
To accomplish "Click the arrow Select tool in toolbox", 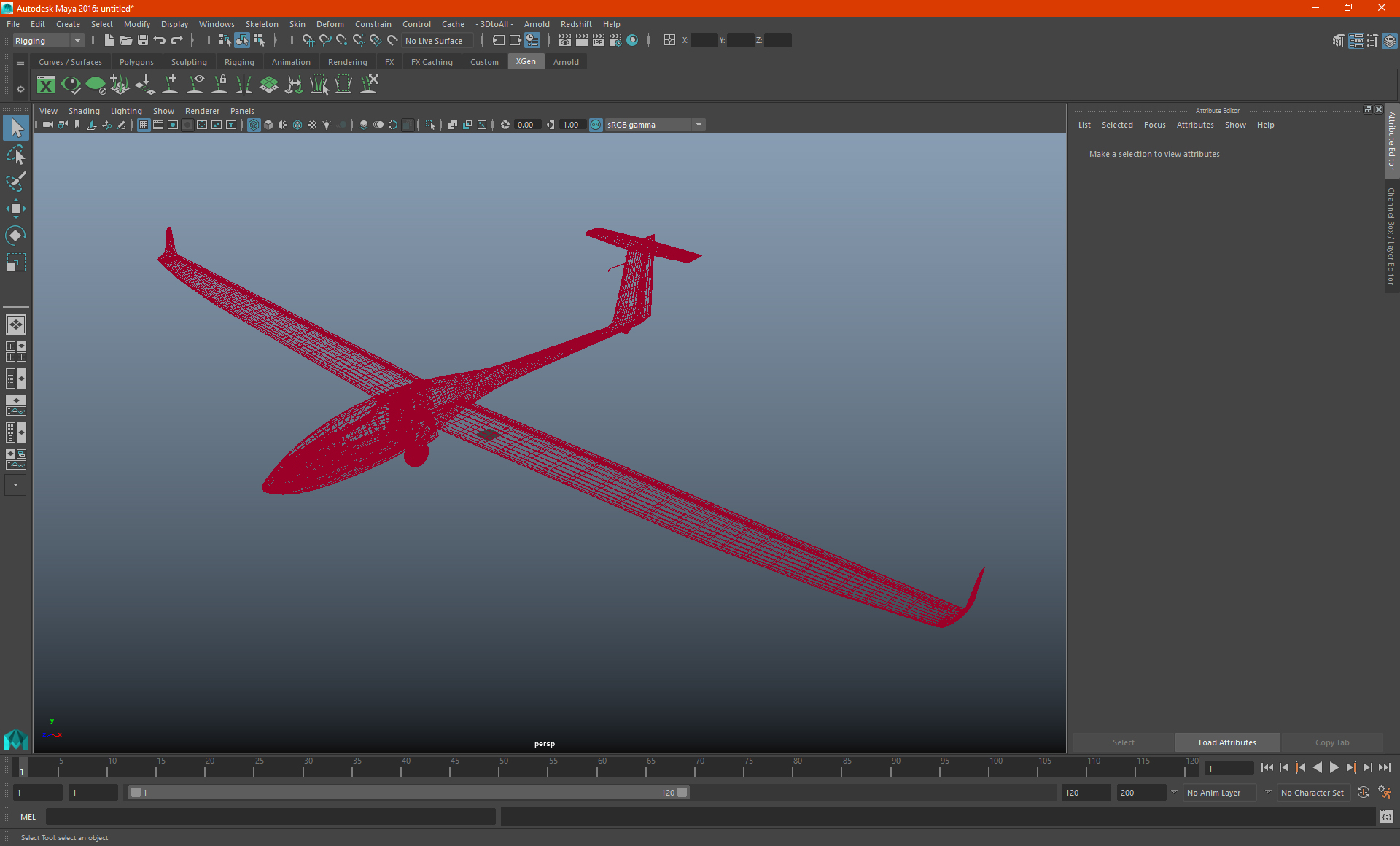I will pyautogui.click(x=15, y=128).
